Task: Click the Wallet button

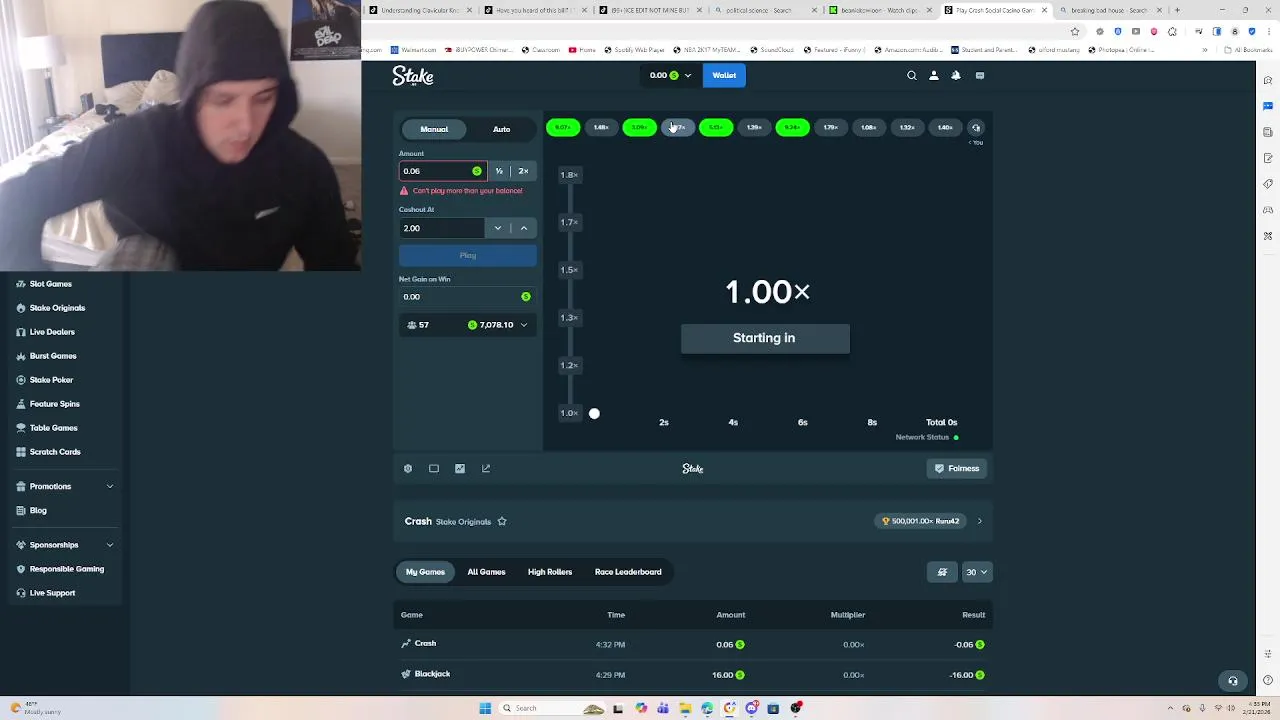Action: pos(724,76)
